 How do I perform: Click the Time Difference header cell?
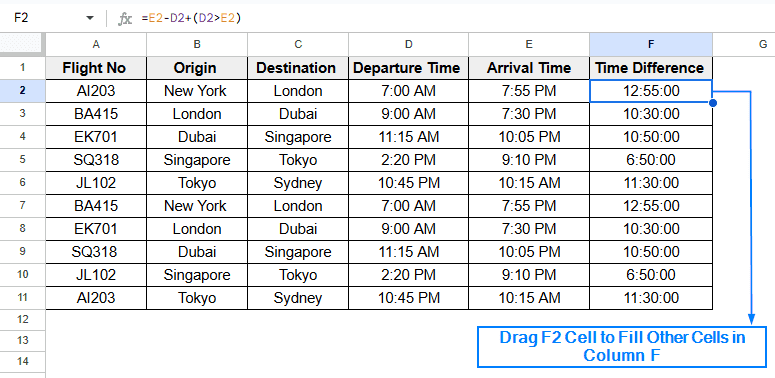click(x=651, y=68)
